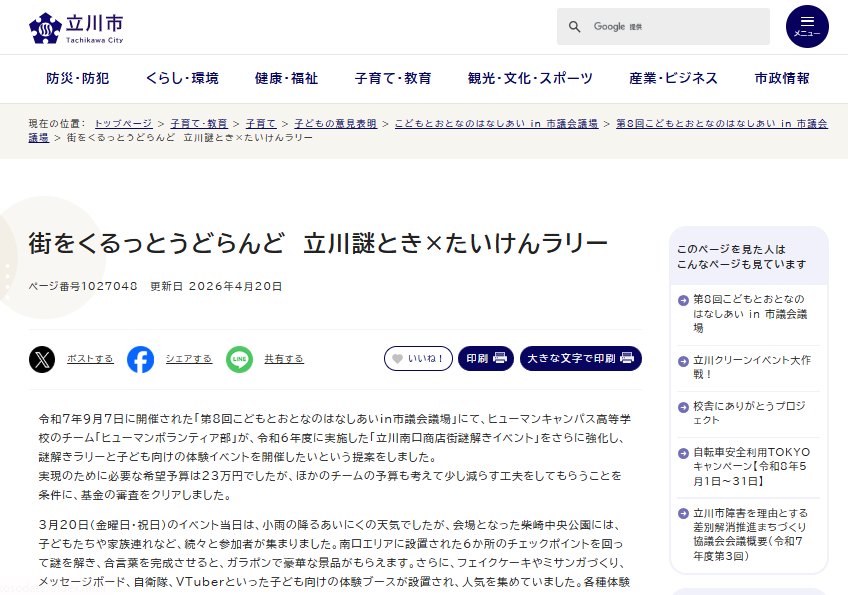Click the ページ番号1027048 text
The image size is (848, 595).
click(83, 286)
